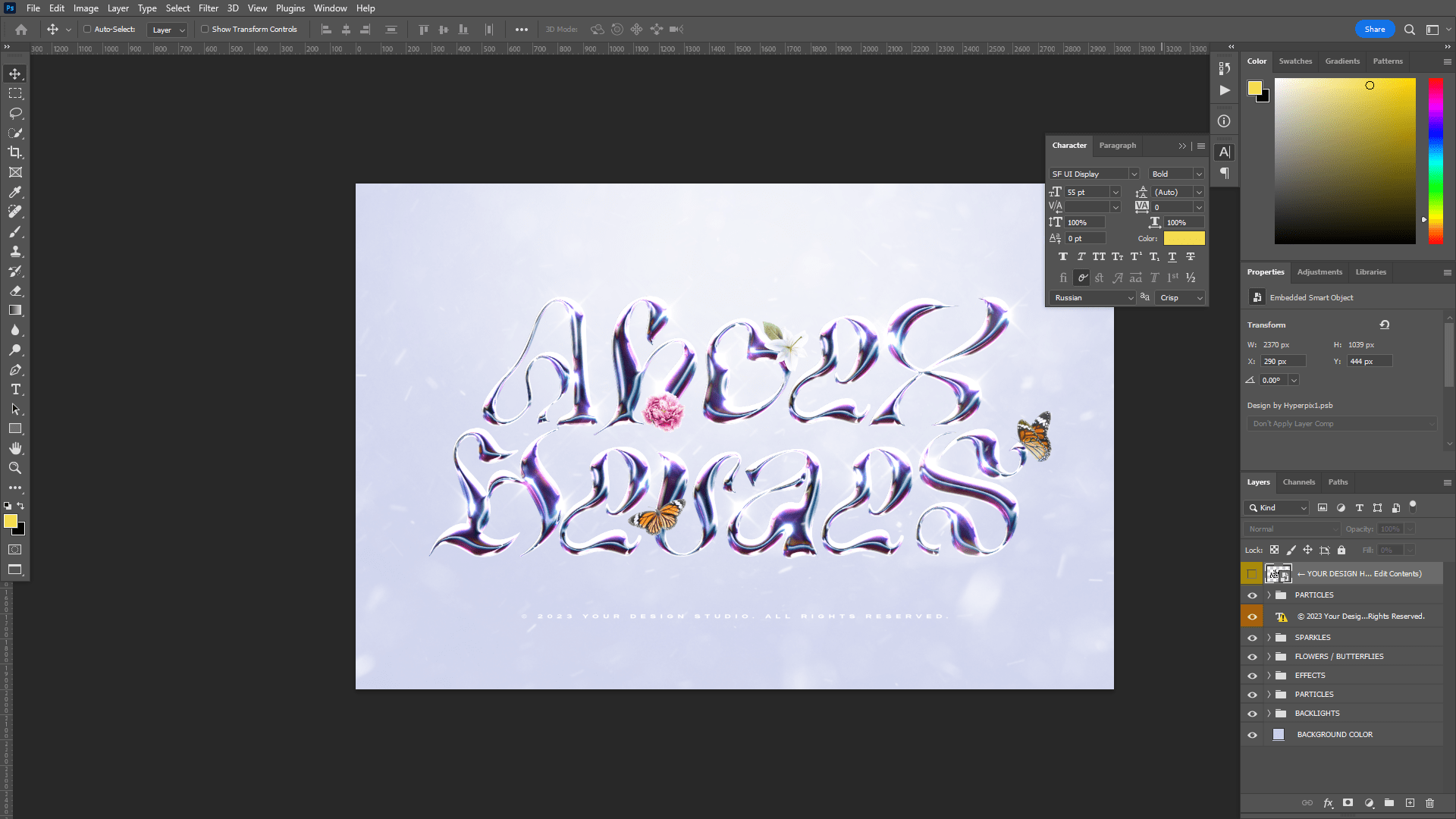This screenshot has height=819, width=1456.
Task: Click the Create New Layer icon
Action: pyautogui.click(x=1410, y=802)
